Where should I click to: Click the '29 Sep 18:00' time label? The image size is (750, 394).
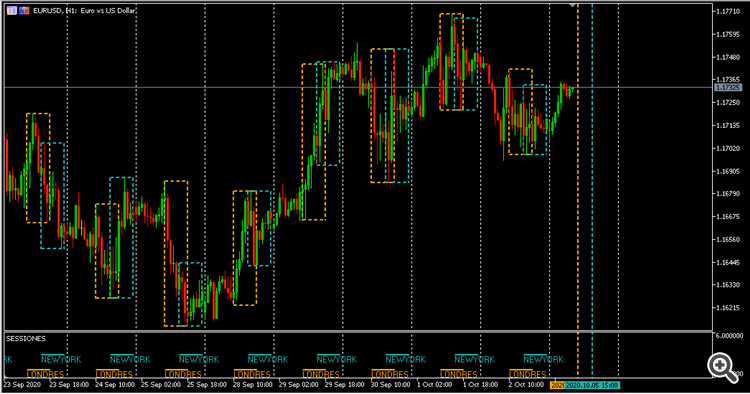point(344,384)
